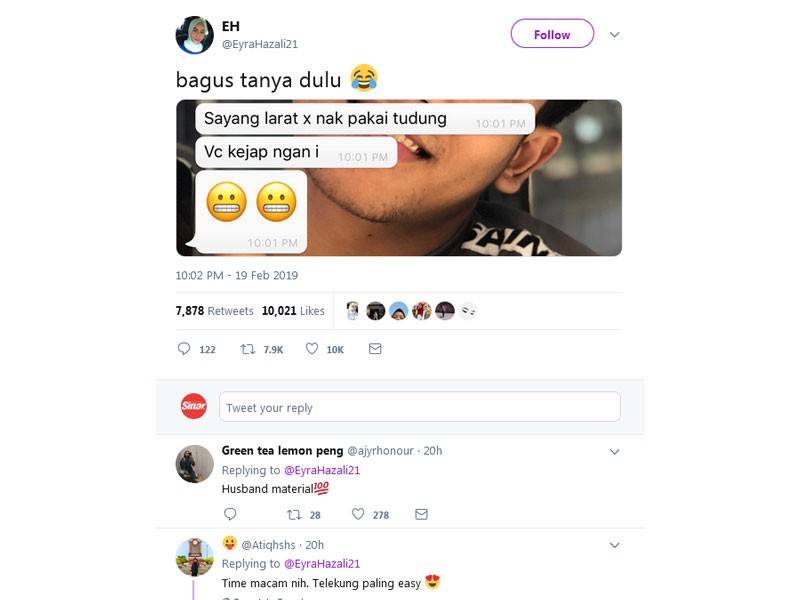This screenshot has height=600, width=800.
Task: Reply to Green tea lemon peng's comment
Action: click(230, 515)
